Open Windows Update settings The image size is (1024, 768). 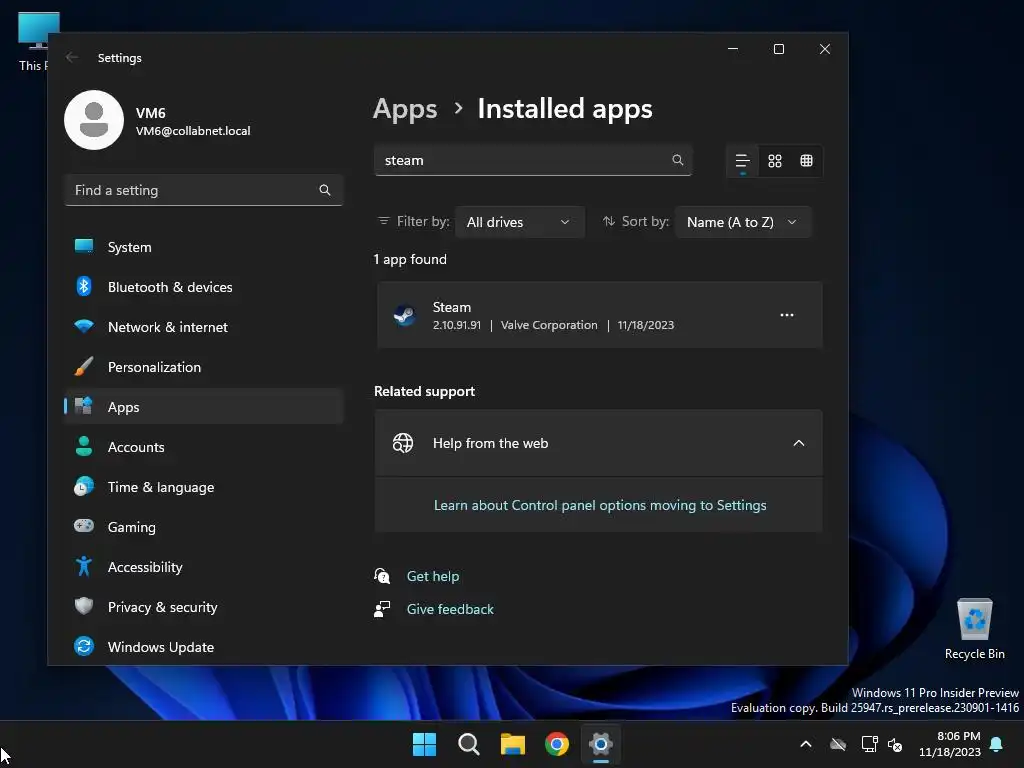204,647
